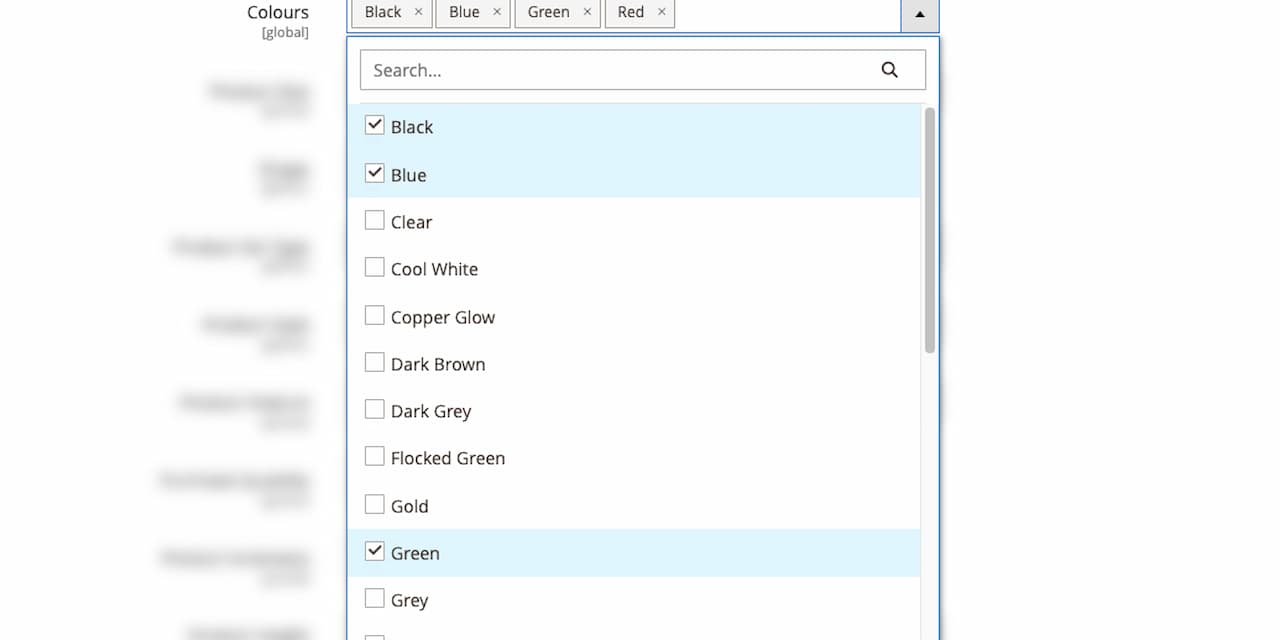Image resolution: width=1280 pixels, height=640 pixels.
Task: Click the colour list vertical scrollbar
Action: click(930, 230)
